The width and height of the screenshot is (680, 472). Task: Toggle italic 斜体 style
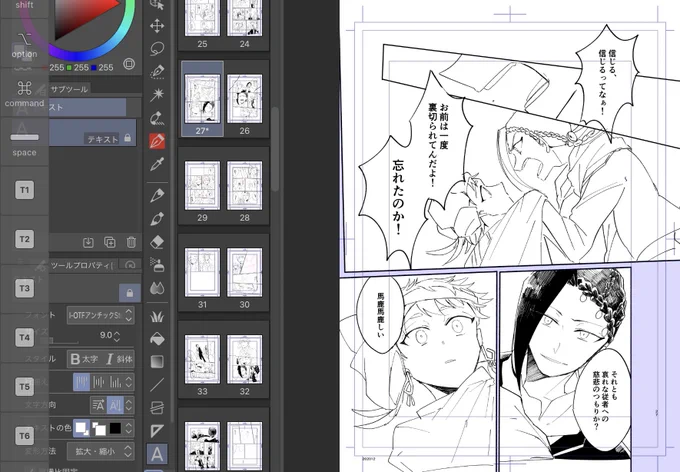118,359
